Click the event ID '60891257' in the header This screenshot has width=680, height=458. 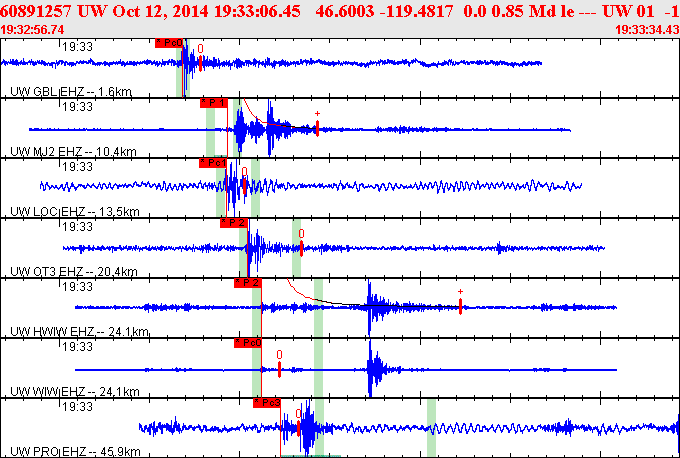click(37, 11)
